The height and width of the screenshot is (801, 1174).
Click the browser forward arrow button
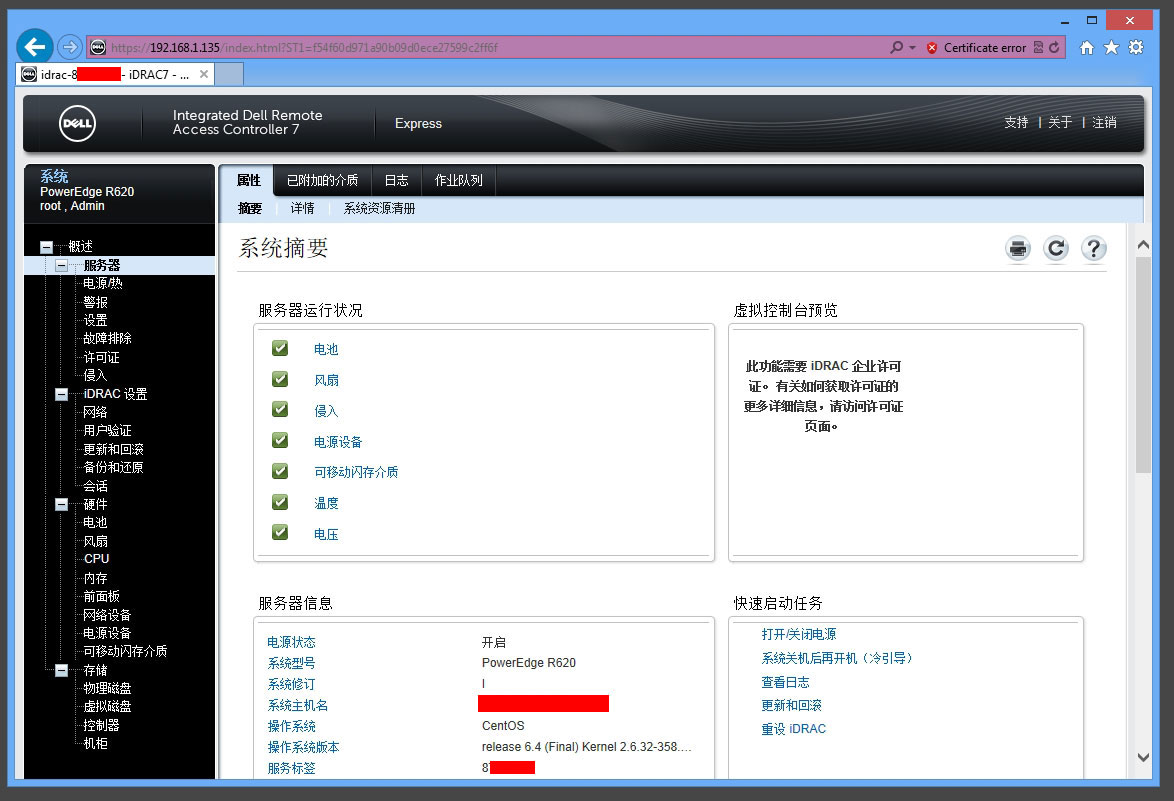(70, 47)
